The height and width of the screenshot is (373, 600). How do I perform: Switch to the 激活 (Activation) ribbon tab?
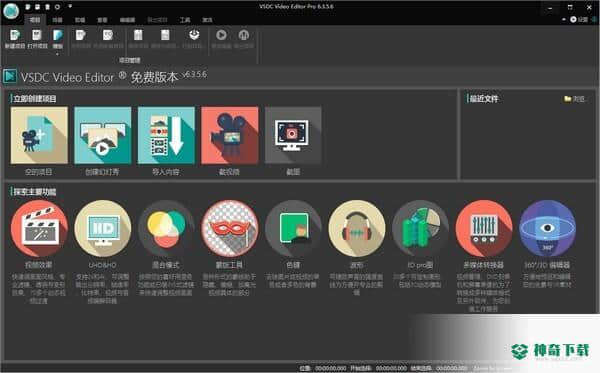point(207,20)
